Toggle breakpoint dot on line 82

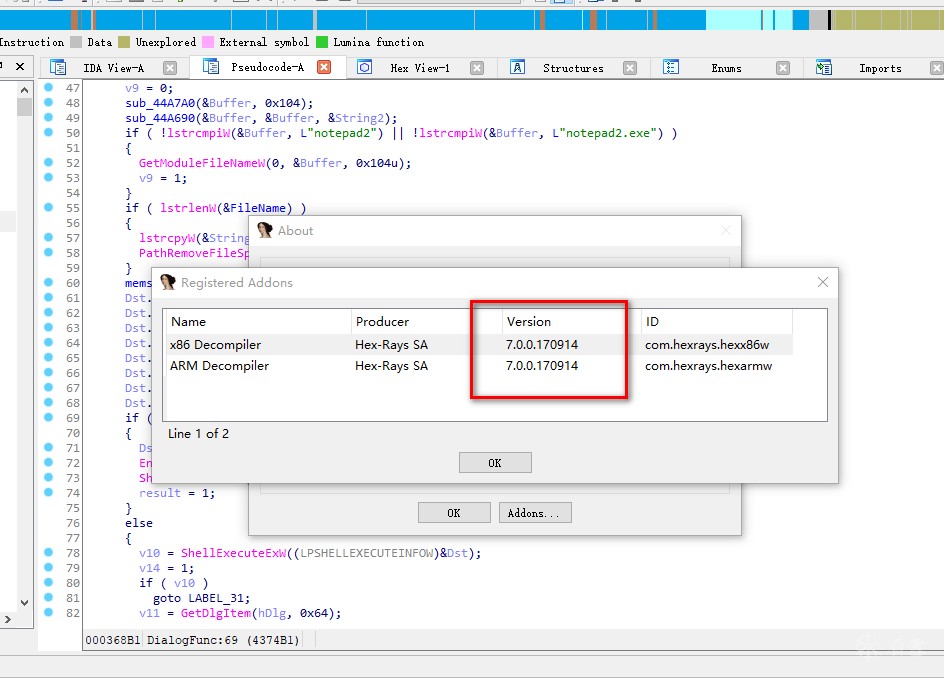coord(49,612)
